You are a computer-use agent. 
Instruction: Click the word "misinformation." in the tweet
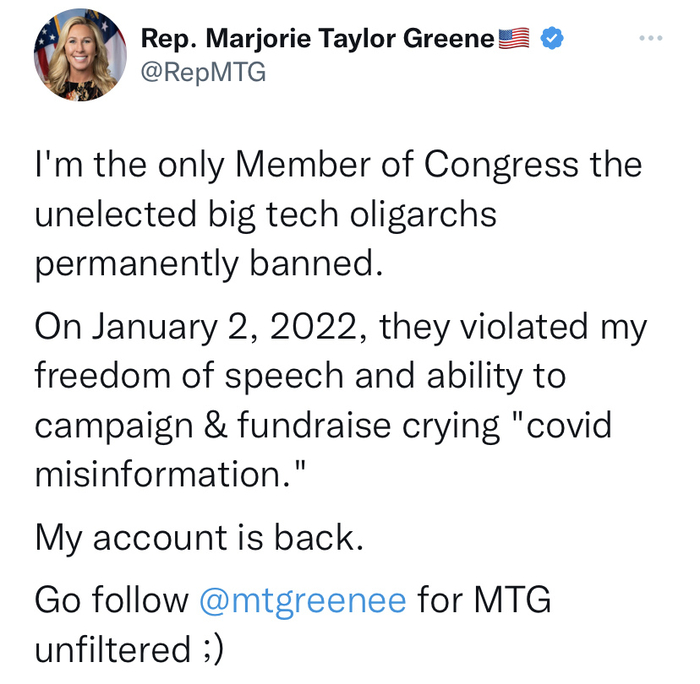point(168,473)
